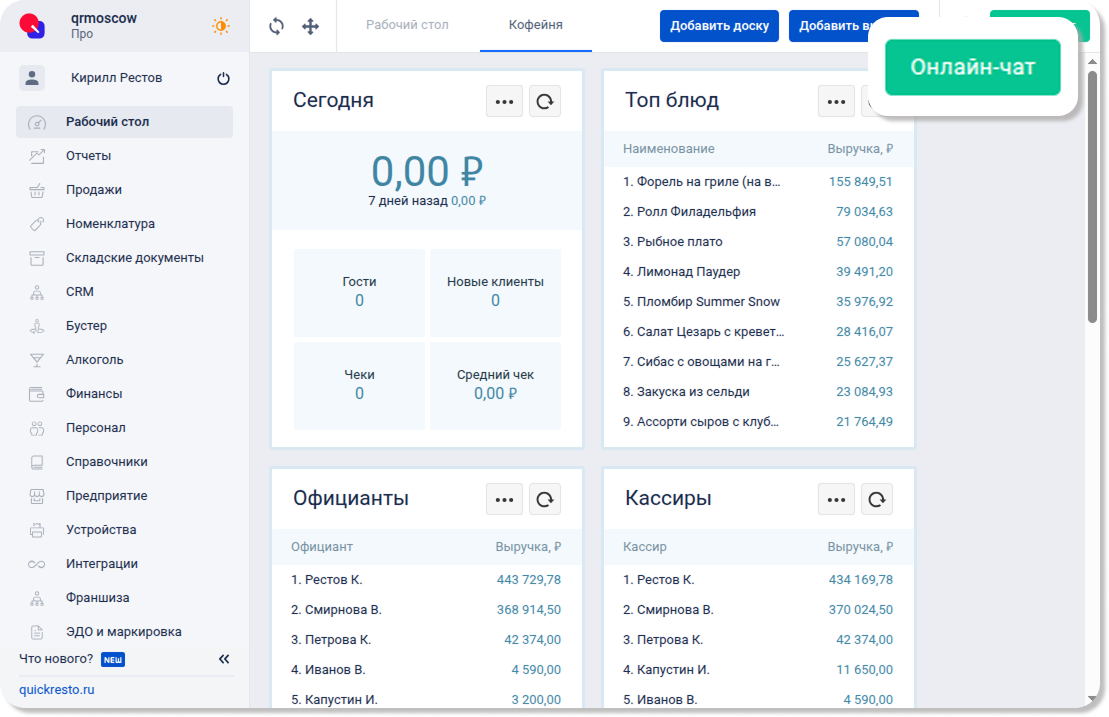This screenshot has width=1109, height=717.
Task: Open the Алкоголь section in sidebar
Action: pyautogui.click(x=94, y=360)
